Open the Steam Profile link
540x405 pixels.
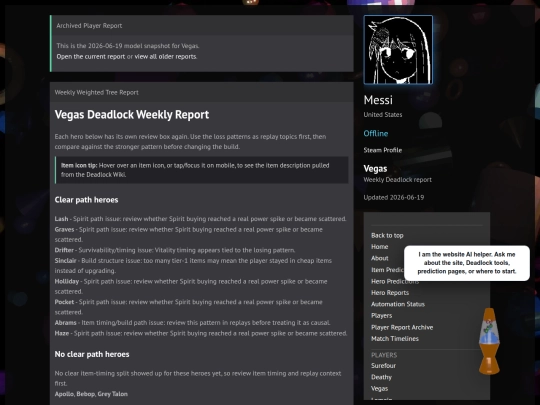383,150
